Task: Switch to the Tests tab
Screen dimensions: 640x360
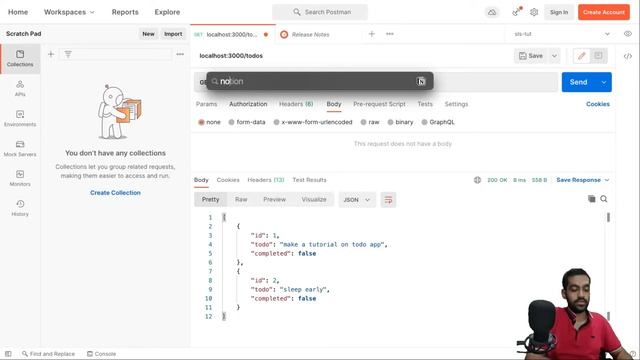Action: (425, 104)
